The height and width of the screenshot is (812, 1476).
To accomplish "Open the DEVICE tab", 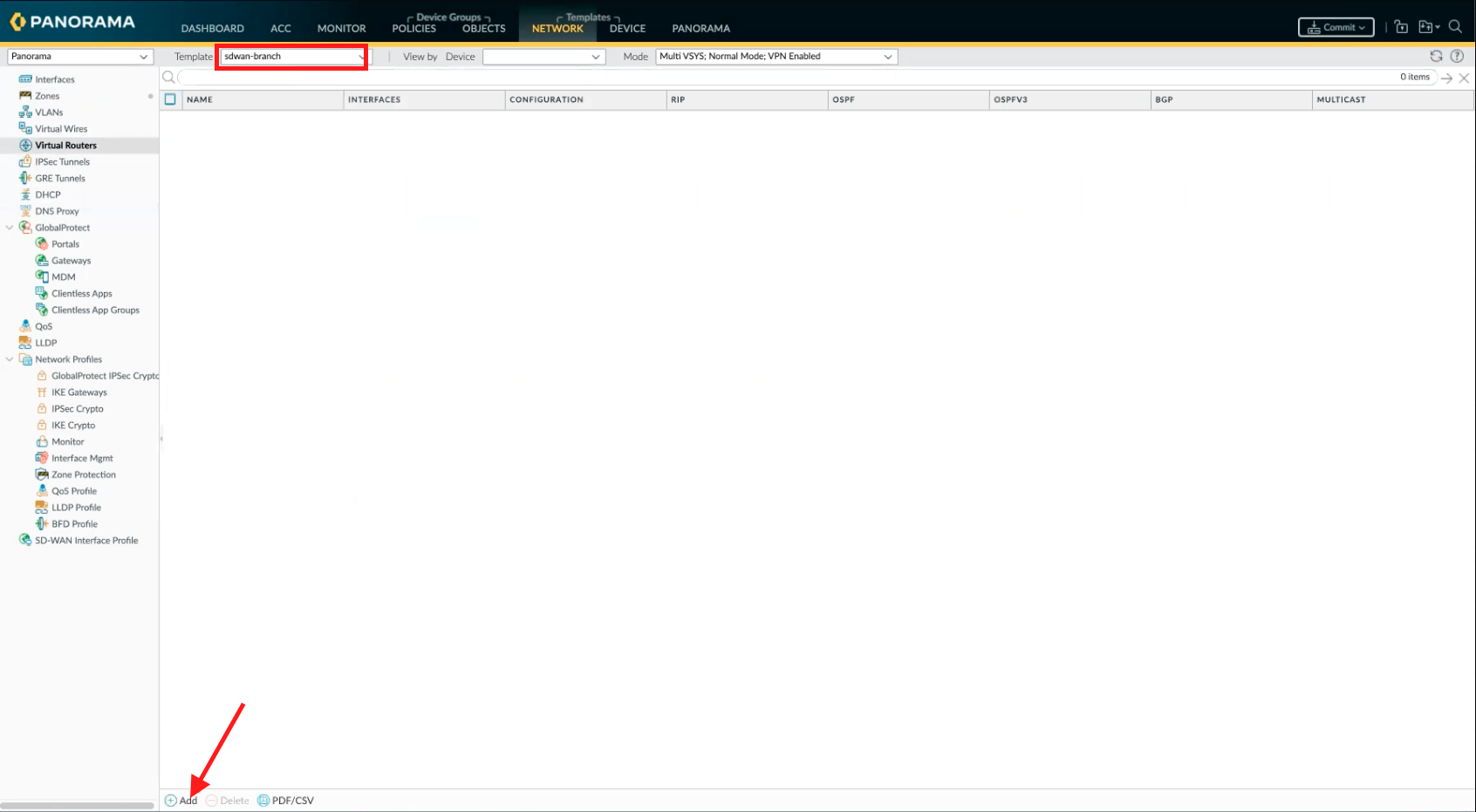I will [x=628, y=29].
